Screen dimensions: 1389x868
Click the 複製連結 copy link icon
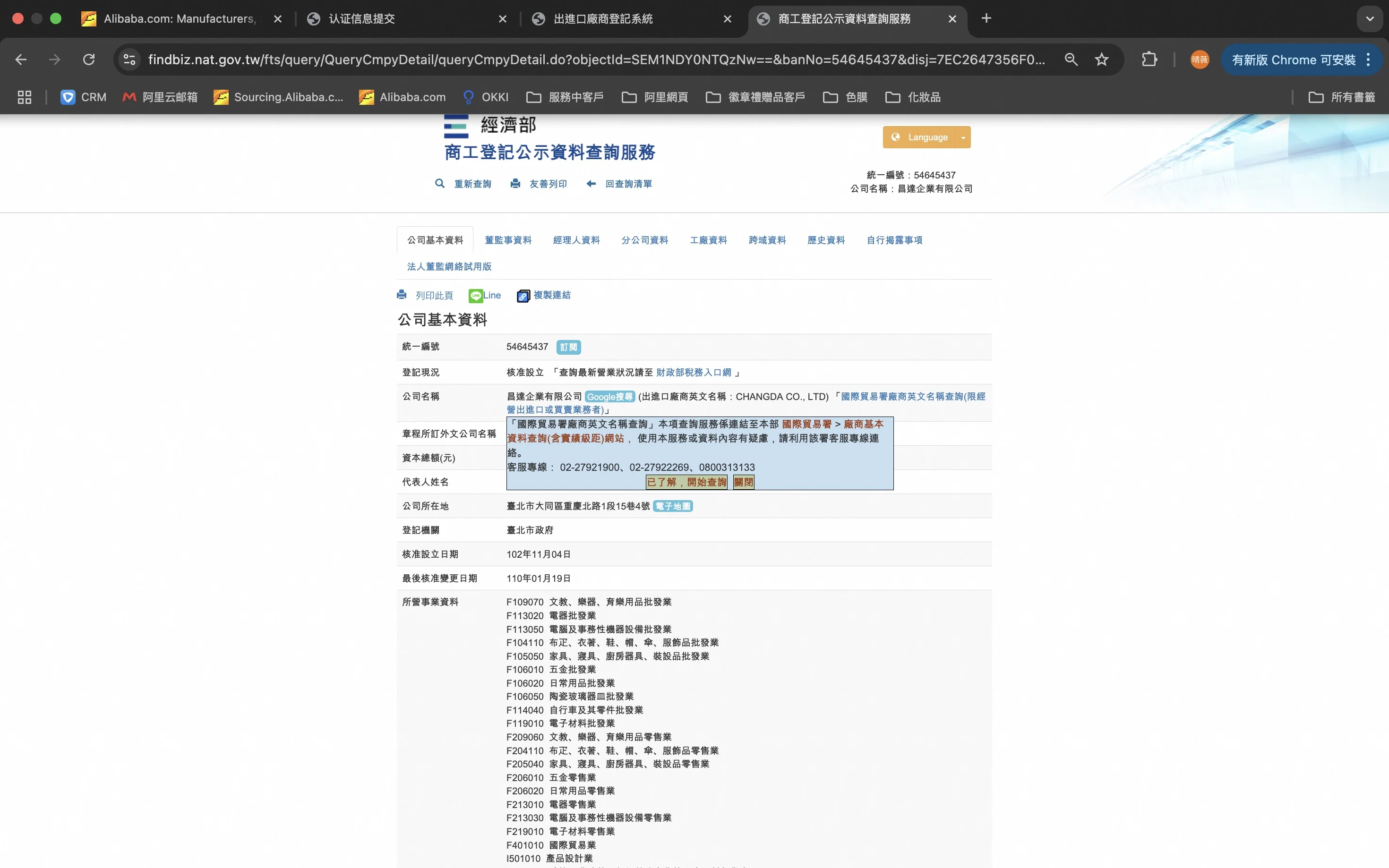(523, 296)
